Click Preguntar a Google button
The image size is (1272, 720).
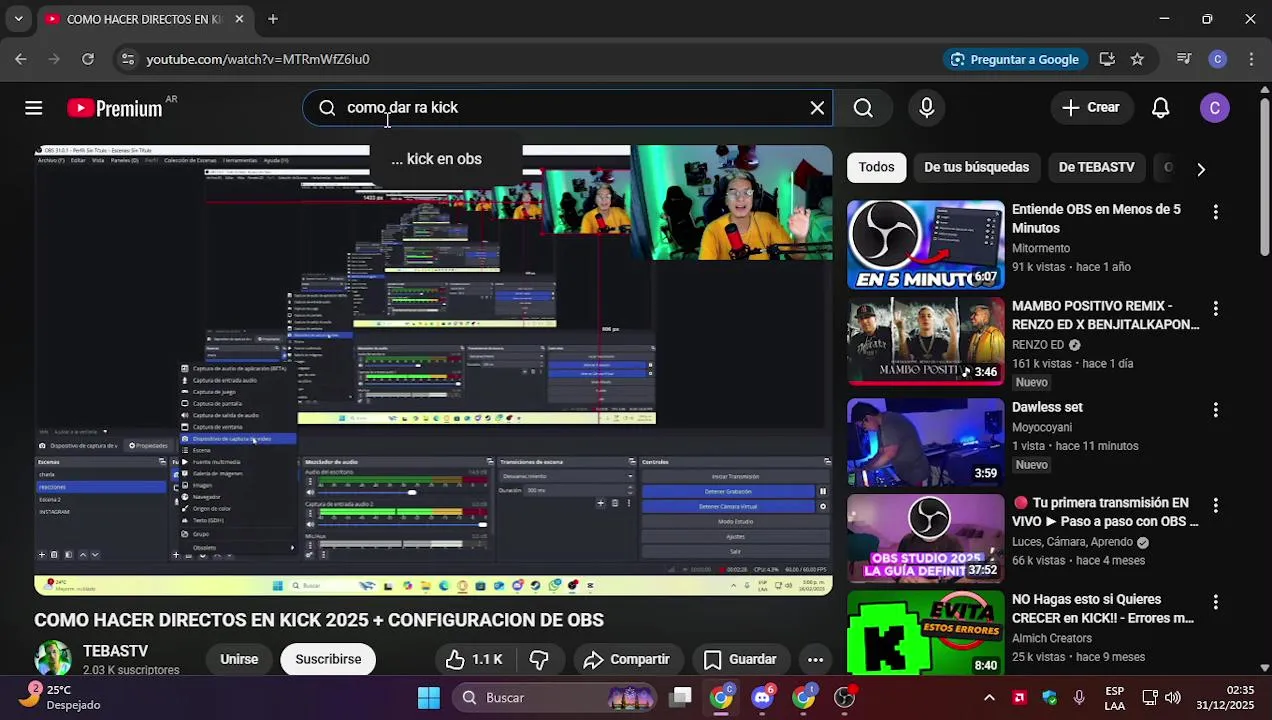click(1014, 59)
